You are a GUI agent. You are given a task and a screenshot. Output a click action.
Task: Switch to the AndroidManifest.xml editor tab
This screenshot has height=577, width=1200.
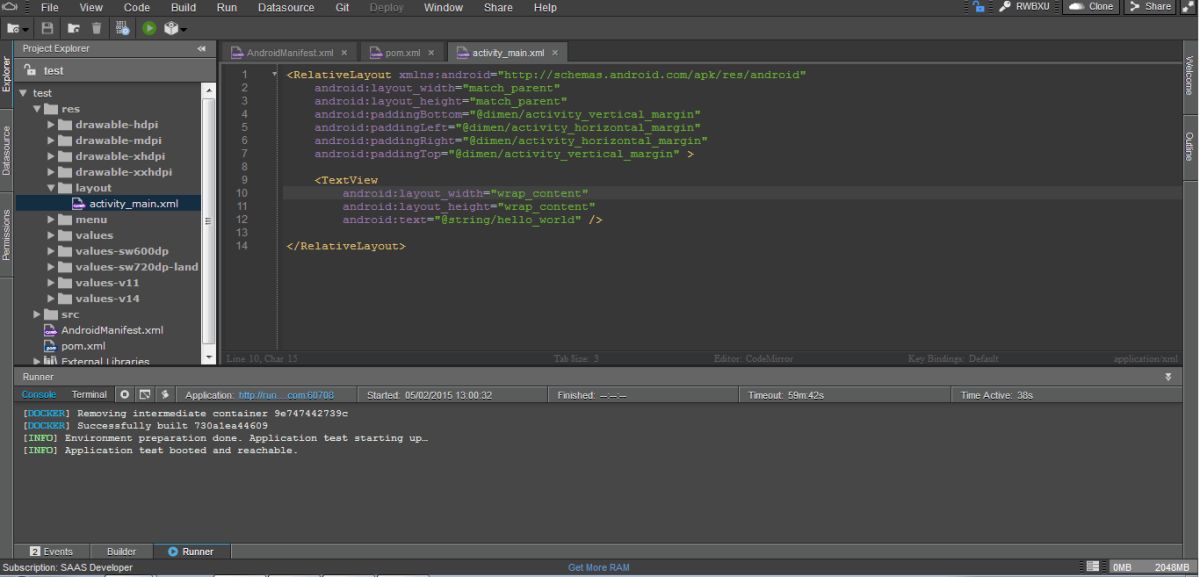pos(289,53)
